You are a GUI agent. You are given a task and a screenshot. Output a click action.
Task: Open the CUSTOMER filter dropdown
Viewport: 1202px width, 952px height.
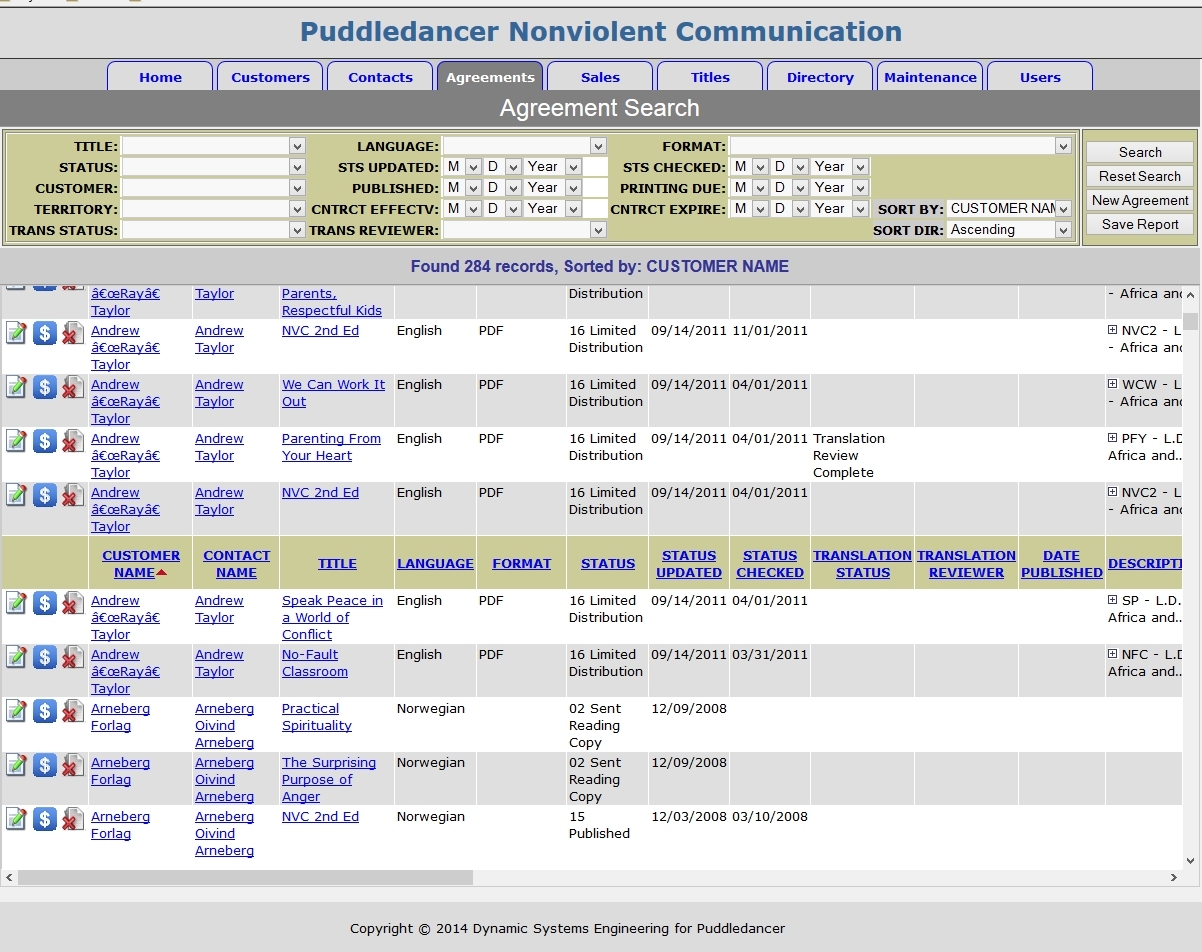(x=213, y=188)
